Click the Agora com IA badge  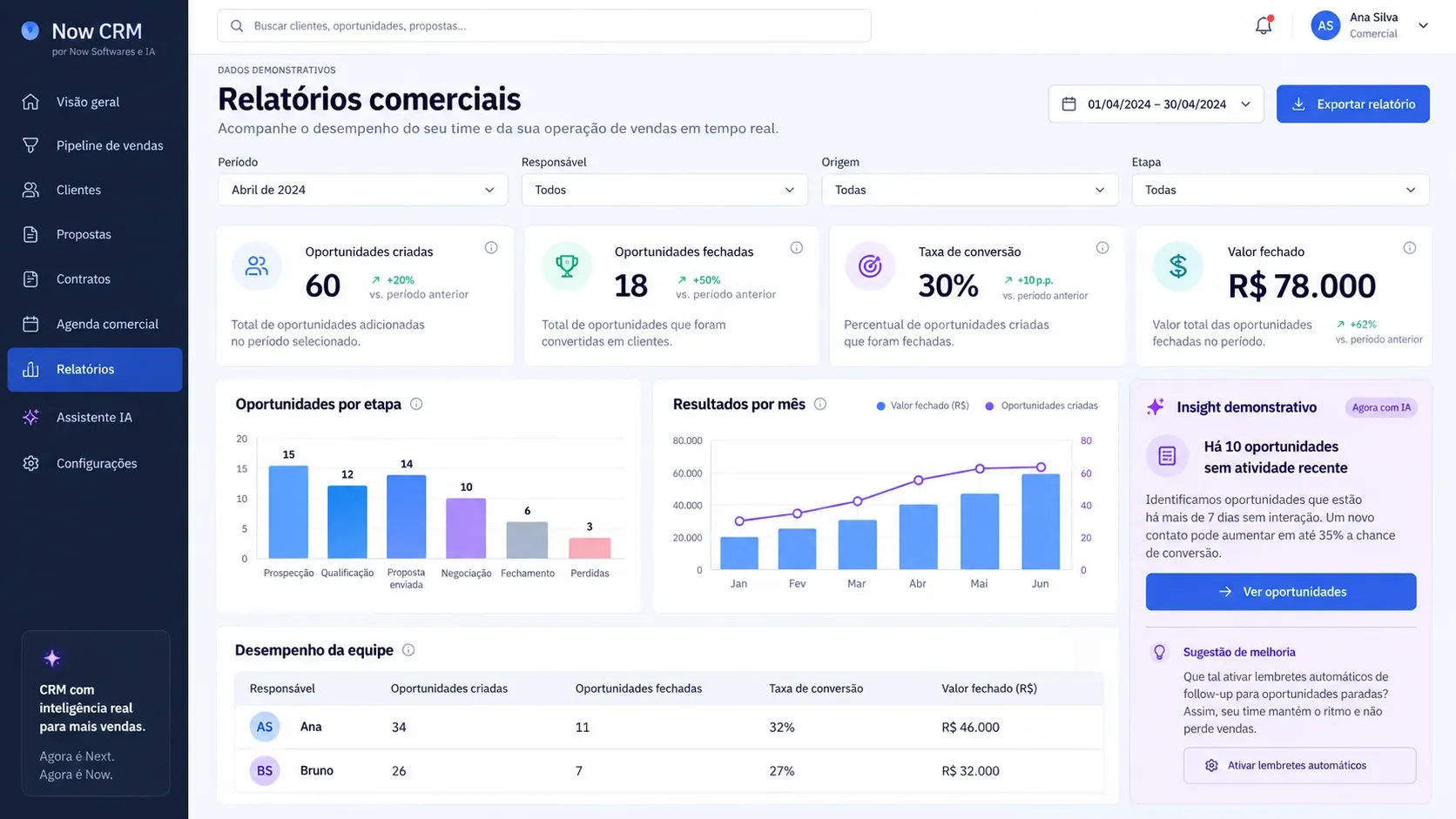pyautogui.click(x=1381, y=407)
